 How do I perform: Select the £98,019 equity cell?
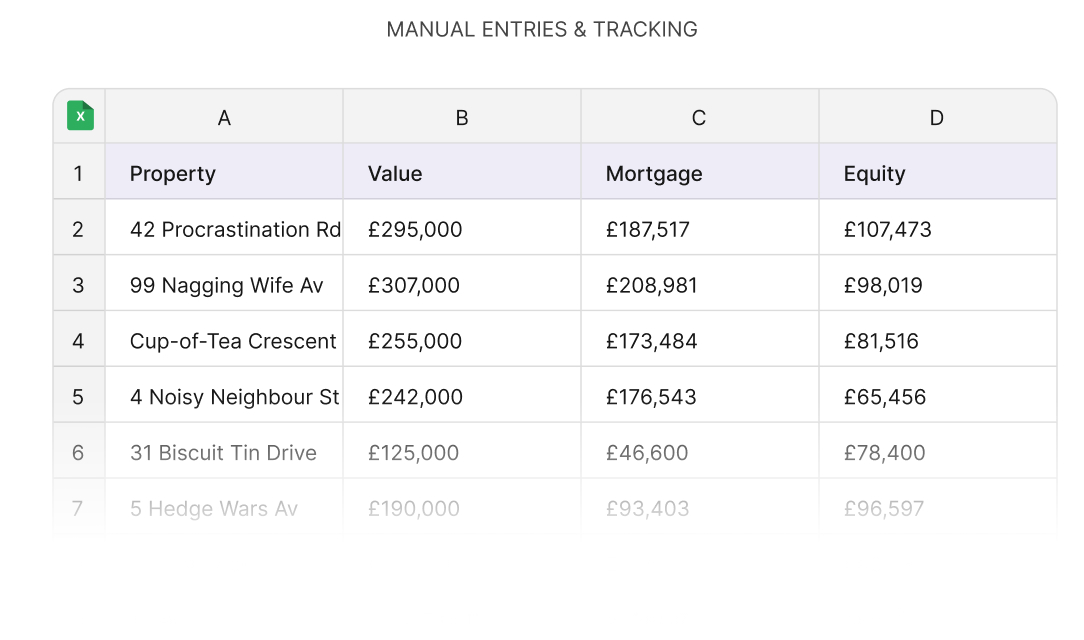point(883,286)
